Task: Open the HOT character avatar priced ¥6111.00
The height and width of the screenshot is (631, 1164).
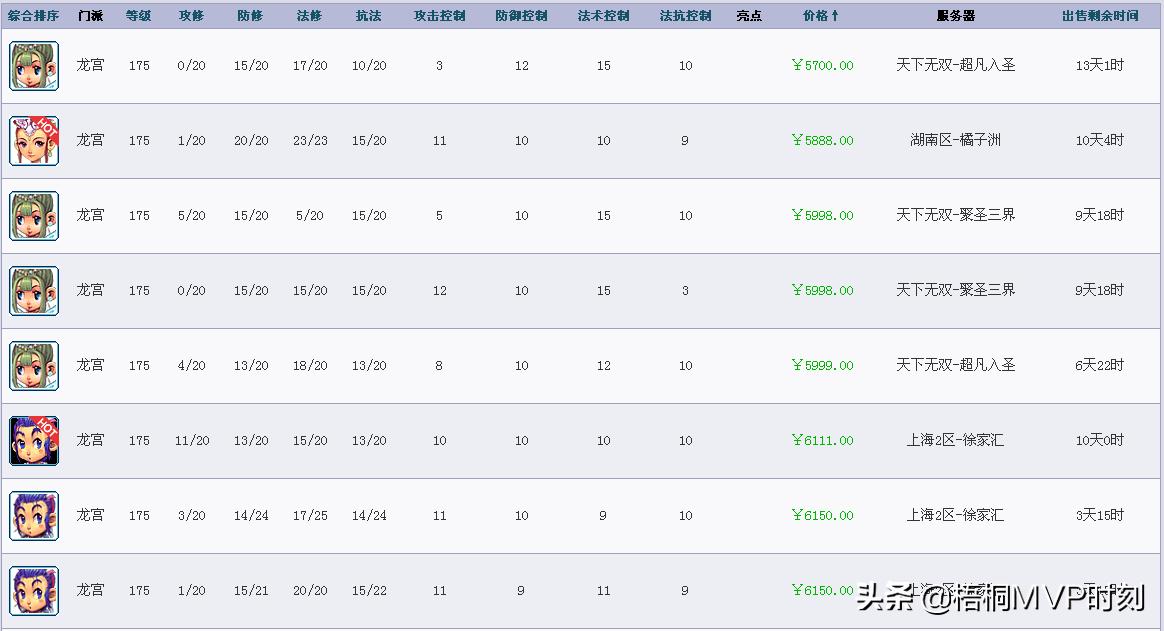Action: coord(34,441)
